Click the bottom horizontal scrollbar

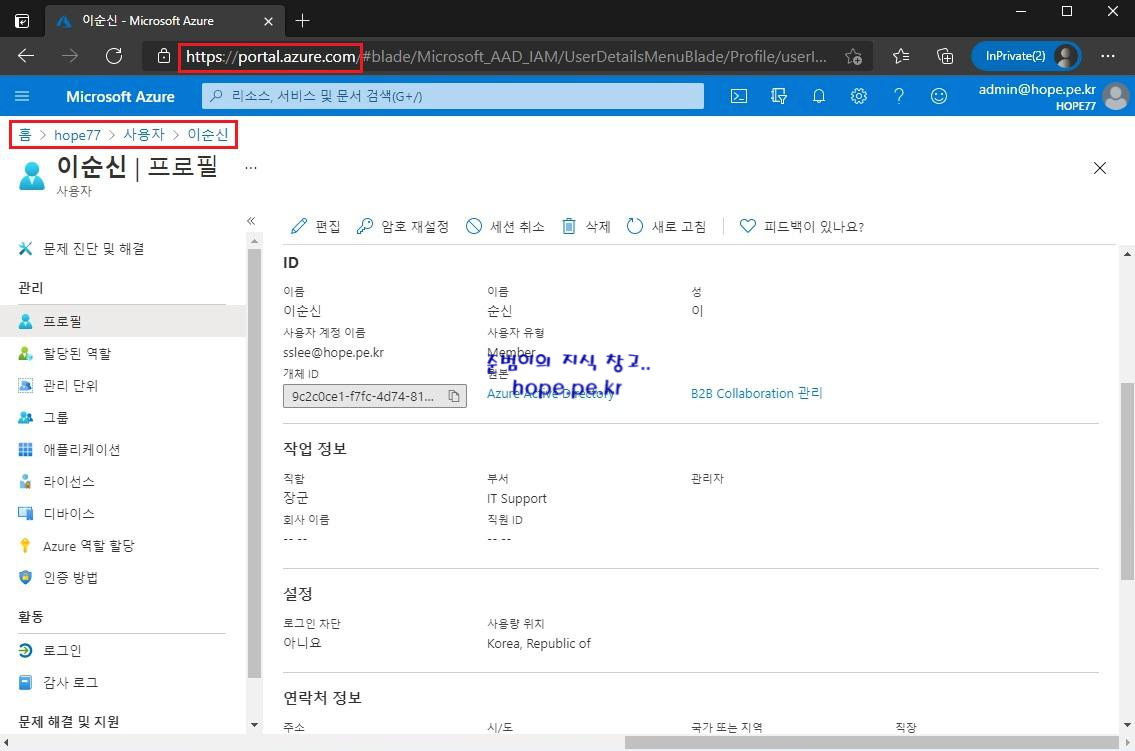tap(872, 743)
